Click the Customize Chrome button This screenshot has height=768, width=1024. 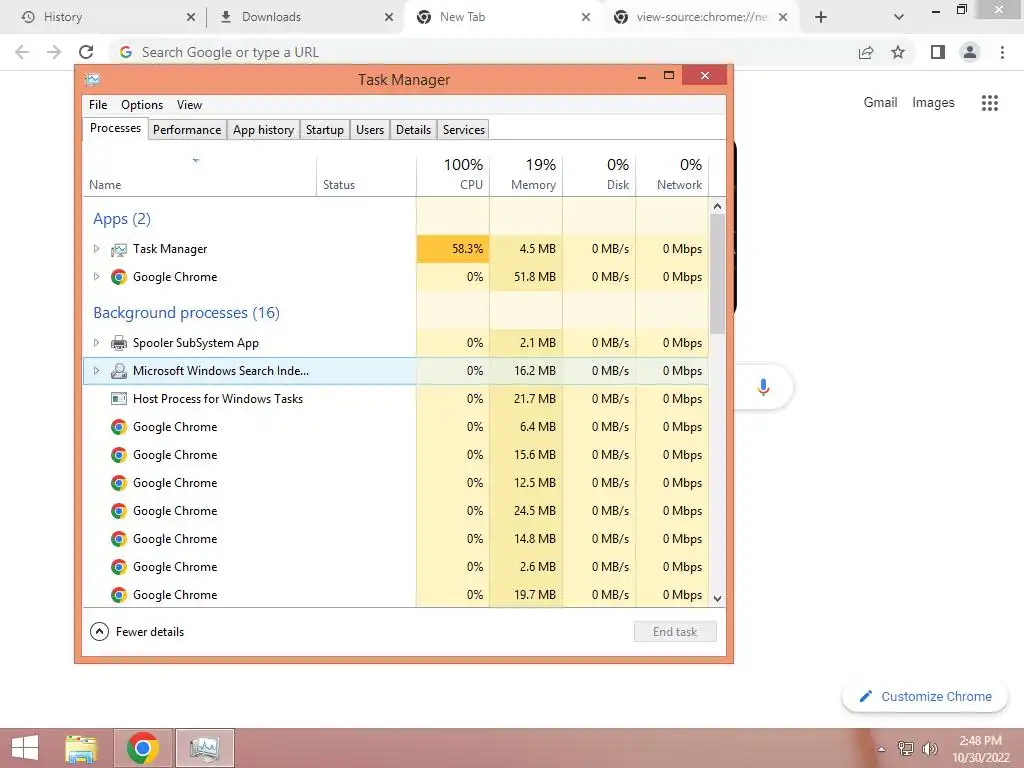925,697
